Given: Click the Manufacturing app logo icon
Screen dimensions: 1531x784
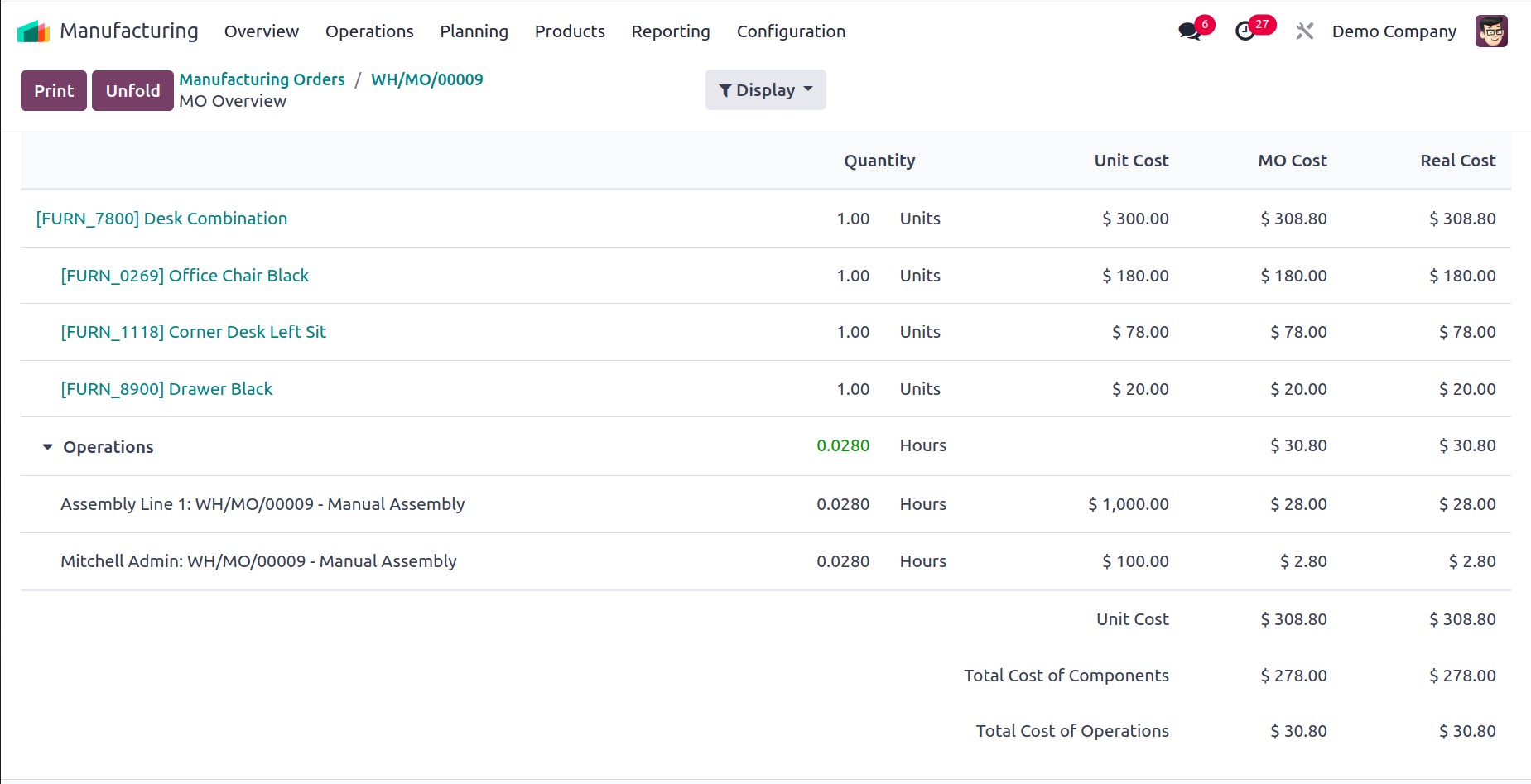Looking at the screenshot, I should [x=34, y=31].
